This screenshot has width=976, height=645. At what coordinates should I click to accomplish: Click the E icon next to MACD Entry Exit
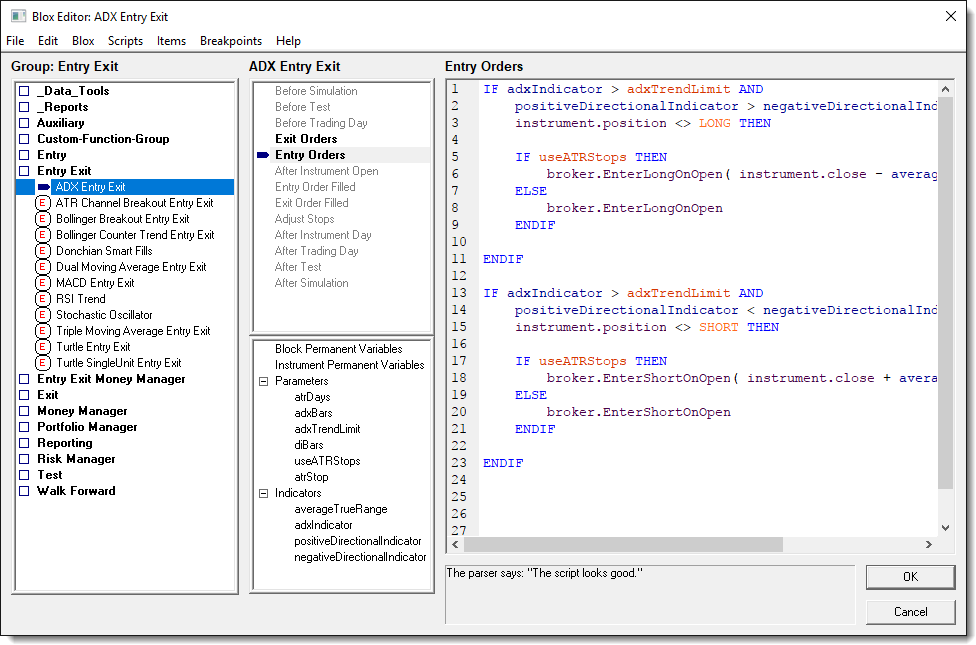[x=43, y=283]
